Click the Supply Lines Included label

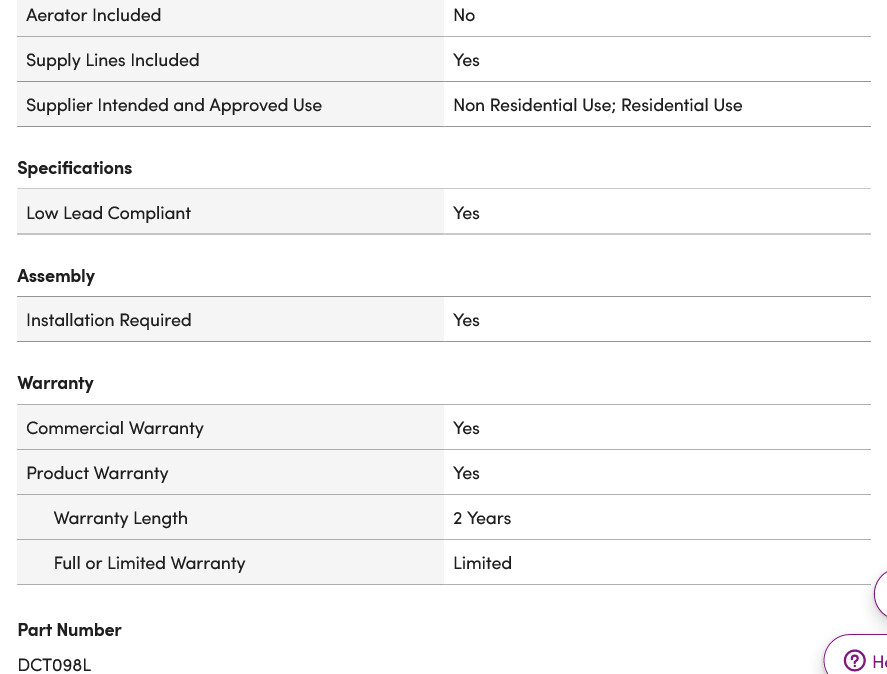click(x=113, y=60)
